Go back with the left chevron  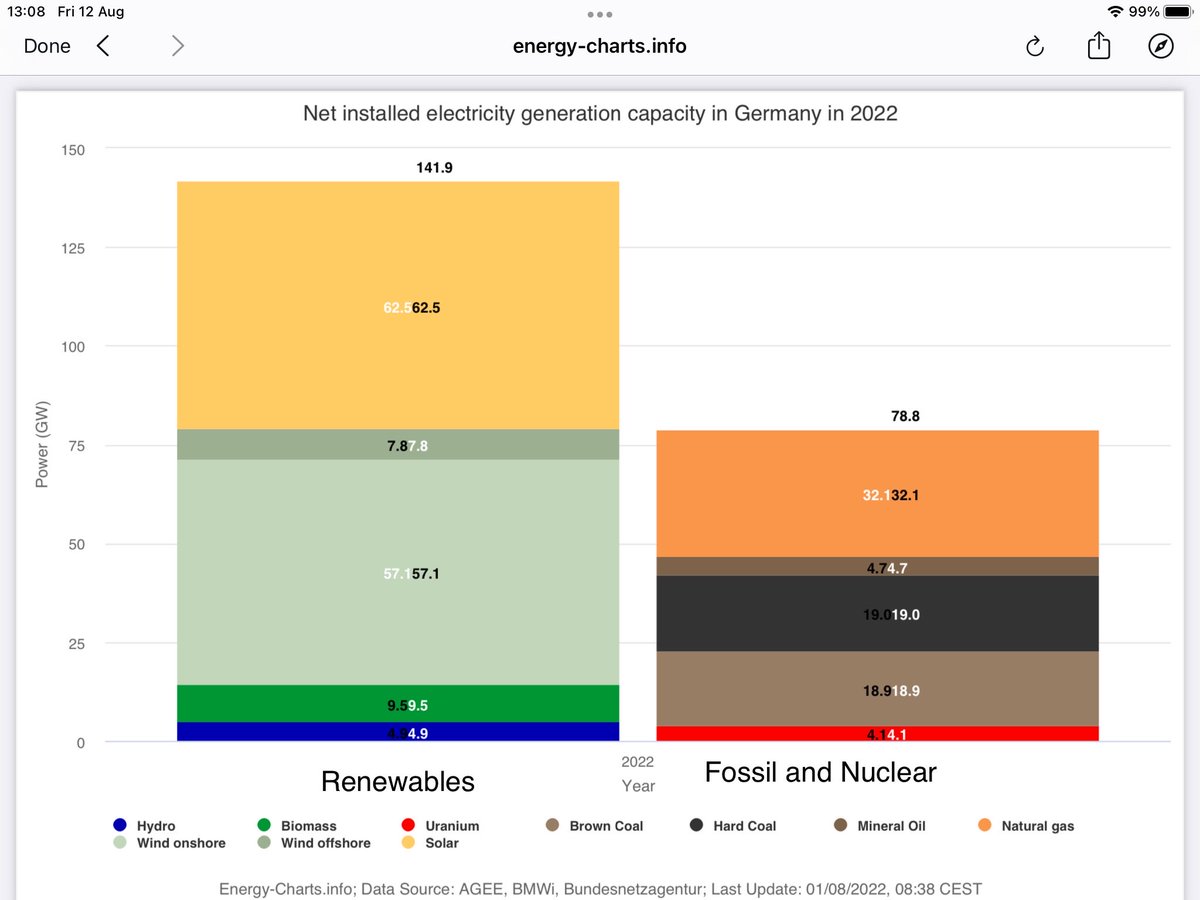coord(103,46)
